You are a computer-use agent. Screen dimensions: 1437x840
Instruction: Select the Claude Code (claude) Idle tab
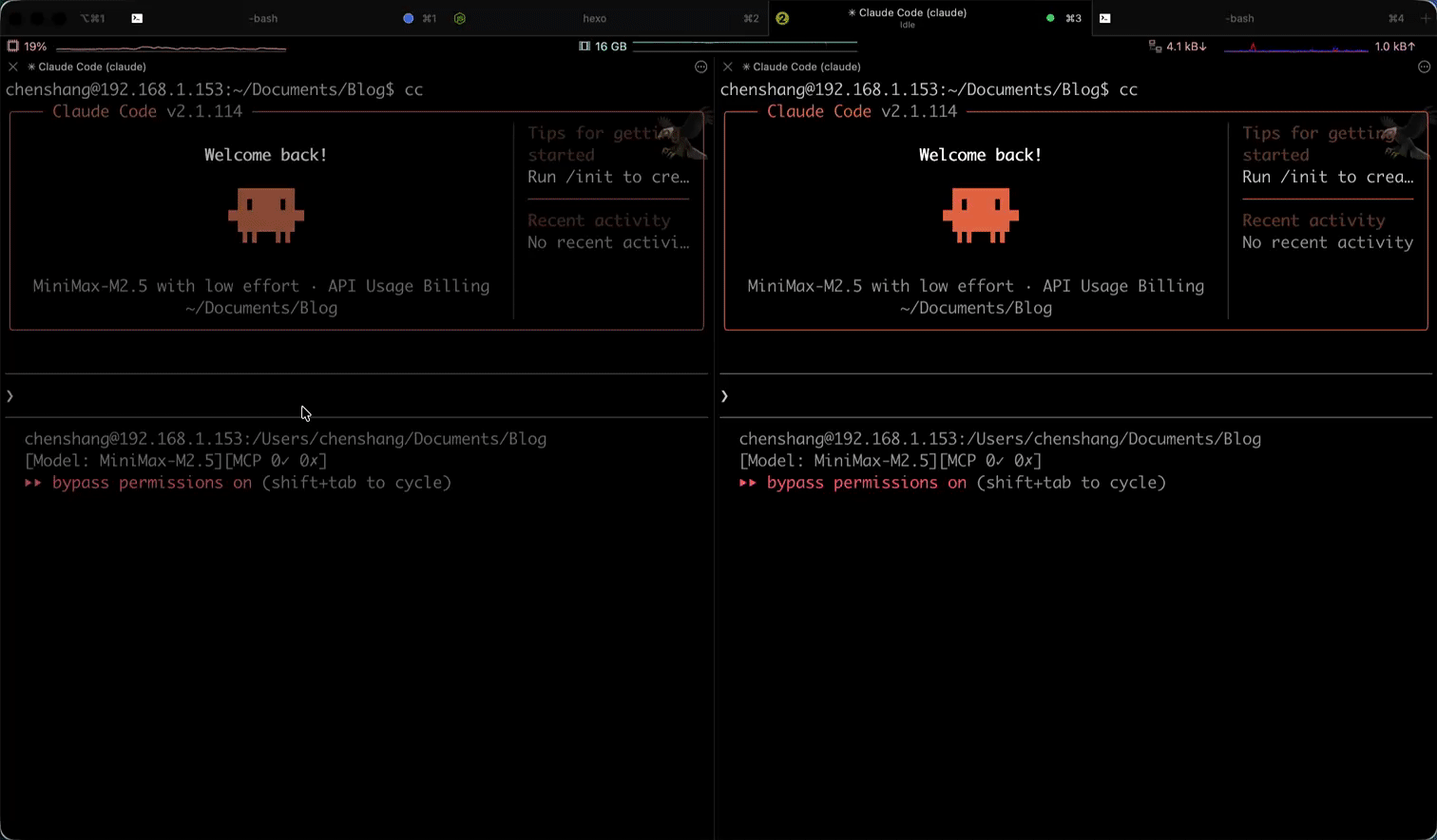[907, 17]
